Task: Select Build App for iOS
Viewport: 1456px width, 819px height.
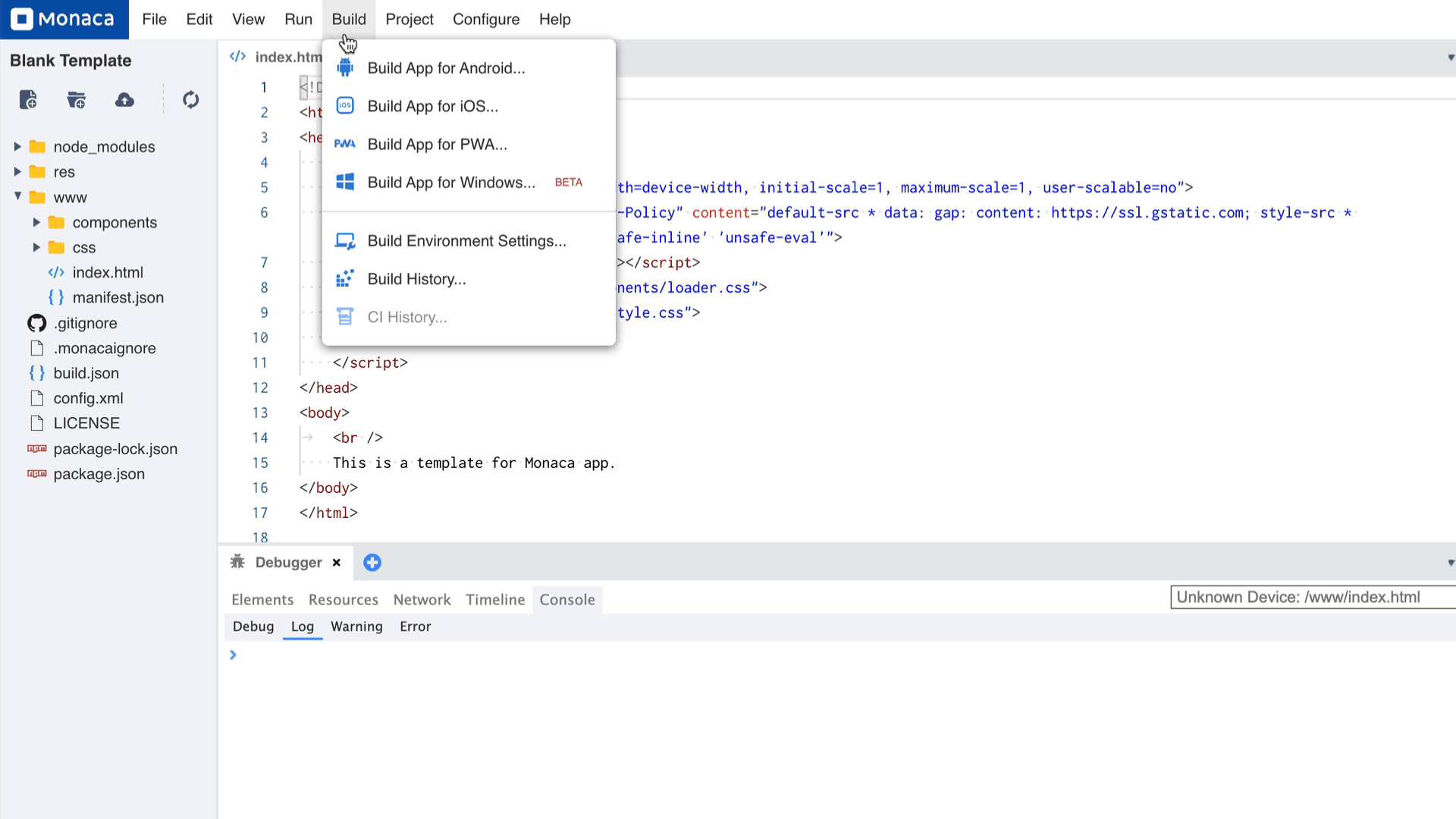Action: click(x=469, y=106)
